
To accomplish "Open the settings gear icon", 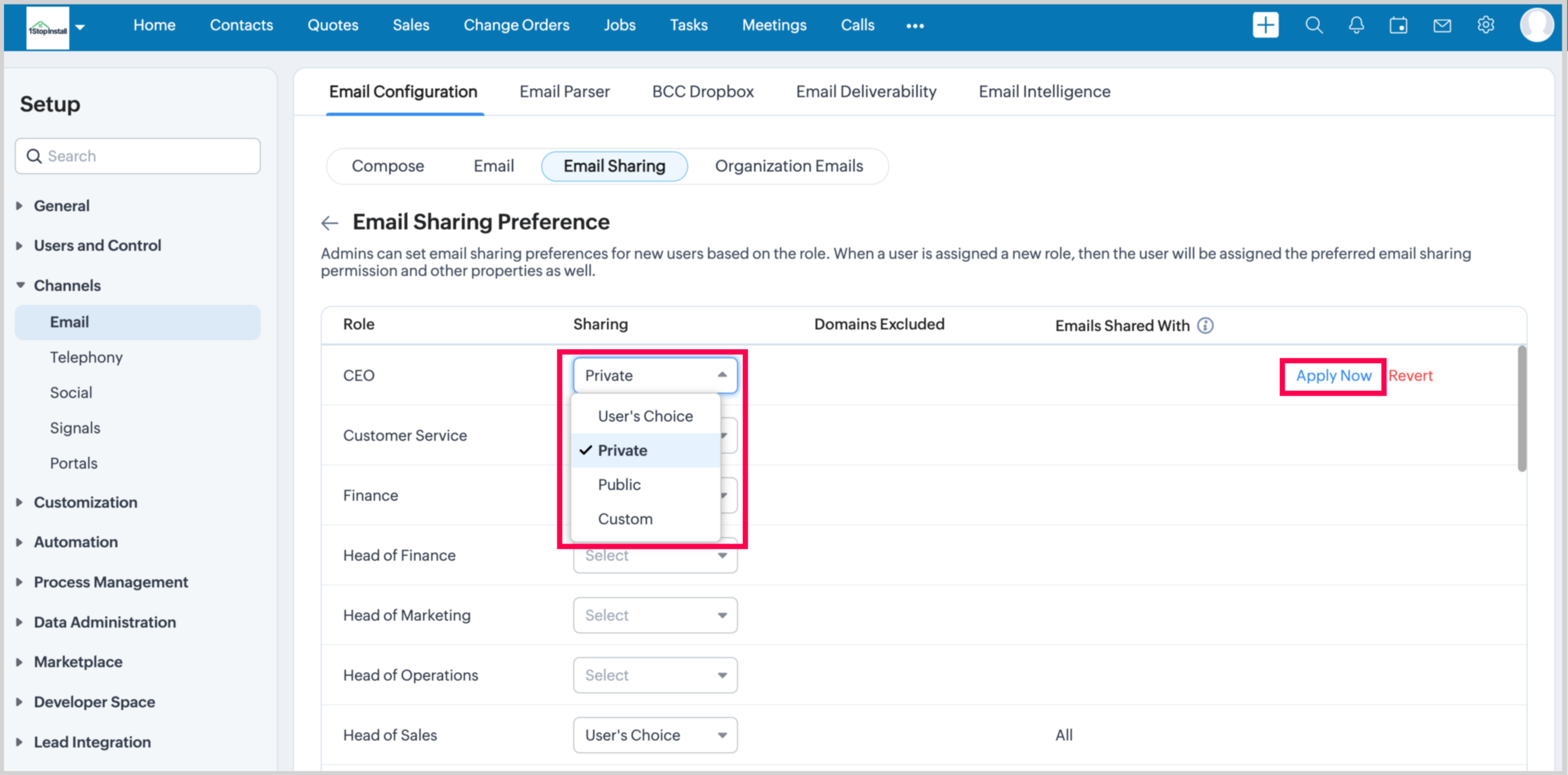I will pyautogui.click(x=1485, y=25).
